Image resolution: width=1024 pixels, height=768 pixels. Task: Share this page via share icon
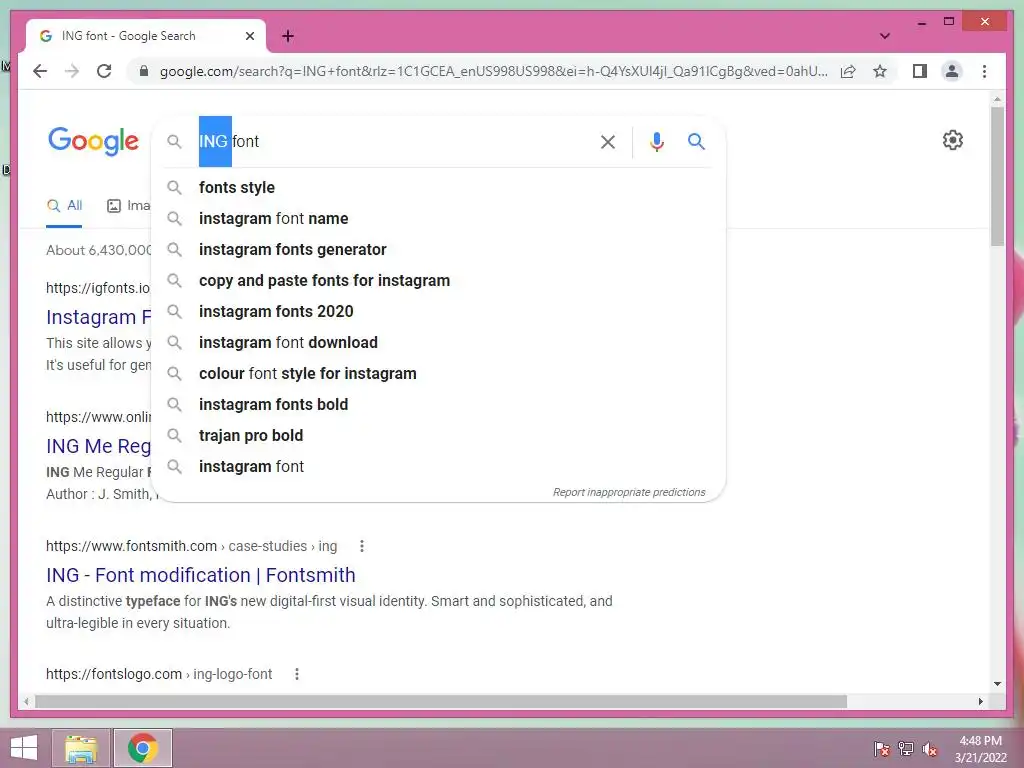[848, 71]
